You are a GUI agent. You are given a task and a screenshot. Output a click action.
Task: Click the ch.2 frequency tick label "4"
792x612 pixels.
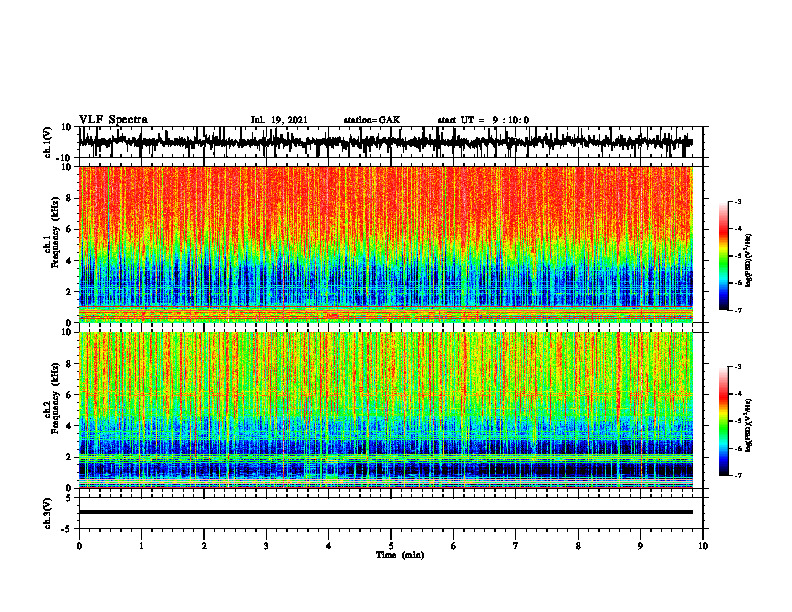pos(69,426)
